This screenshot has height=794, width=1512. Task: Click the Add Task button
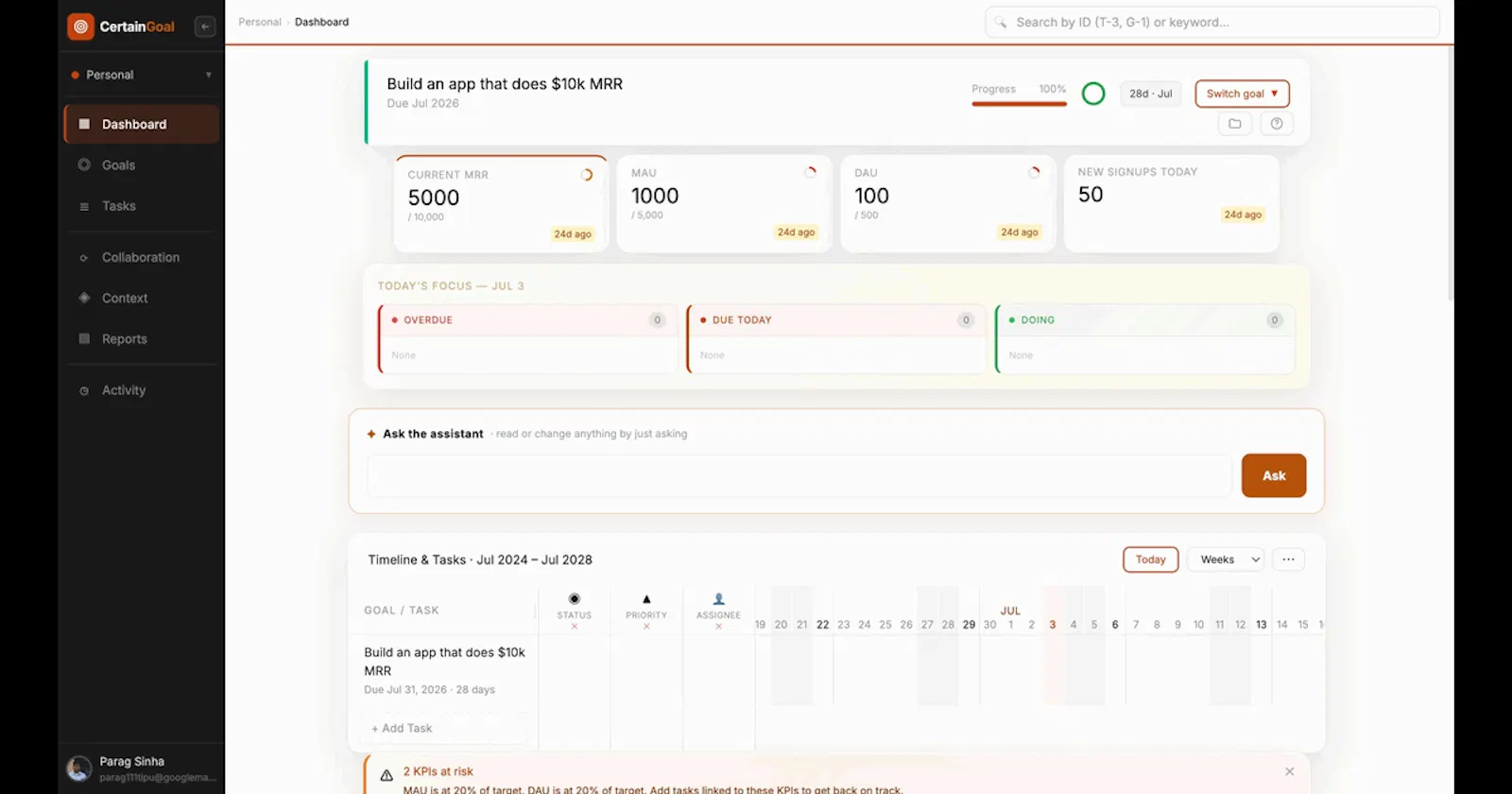tap(402, 729)
